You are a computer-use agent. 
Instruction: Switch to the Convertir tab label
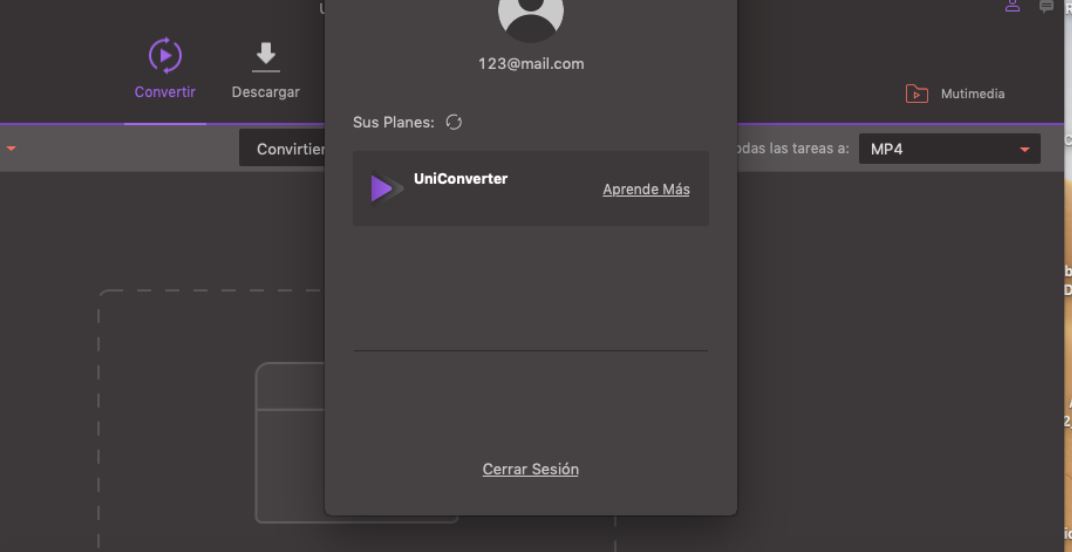pos(165,92)
